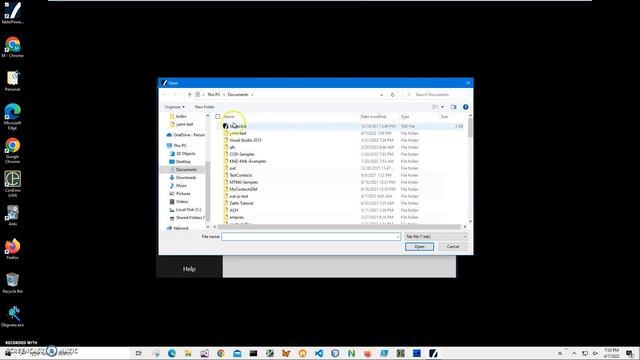Image resolution: width=640 pixels, height=360 pixels.
Task: Select Music in the navigation pane
Action: pyautogui.click(x=181, y=186)
